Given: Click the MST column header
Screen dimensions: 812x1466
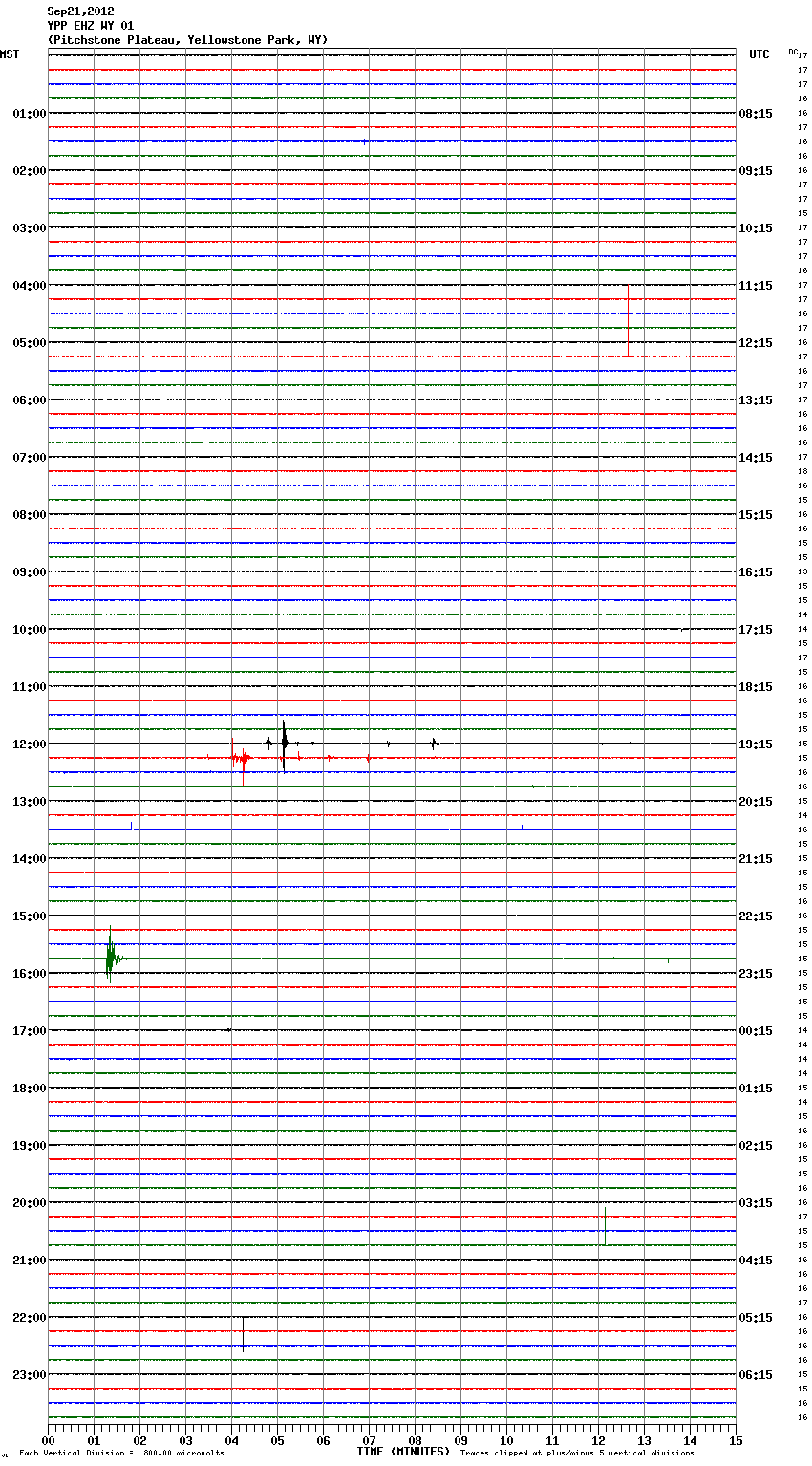Looking at the screenshot, I should pyautogui.click(x=10, y=54).
